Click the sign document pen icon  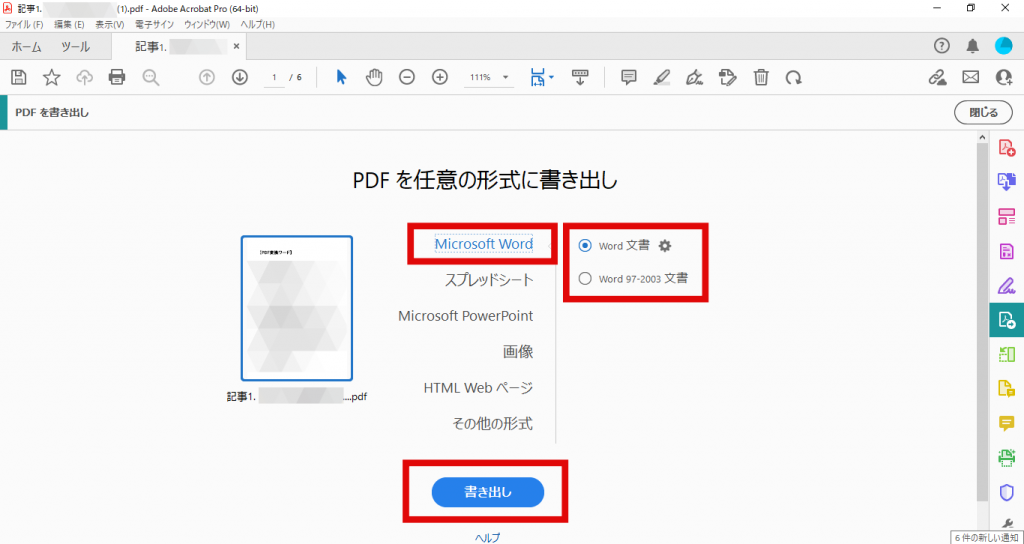point(694,77)
